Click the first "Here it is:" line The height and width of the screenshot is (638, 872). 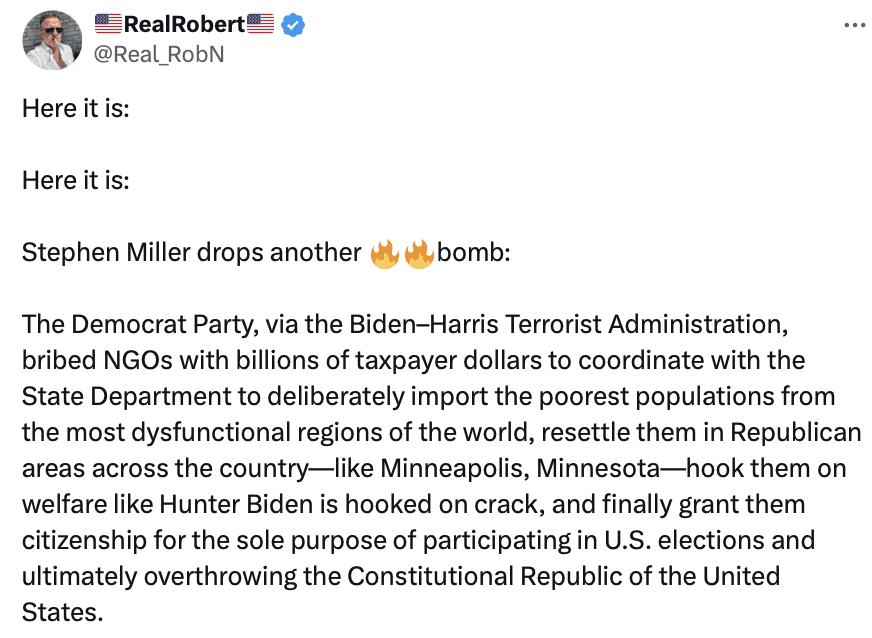coord(76,108)
